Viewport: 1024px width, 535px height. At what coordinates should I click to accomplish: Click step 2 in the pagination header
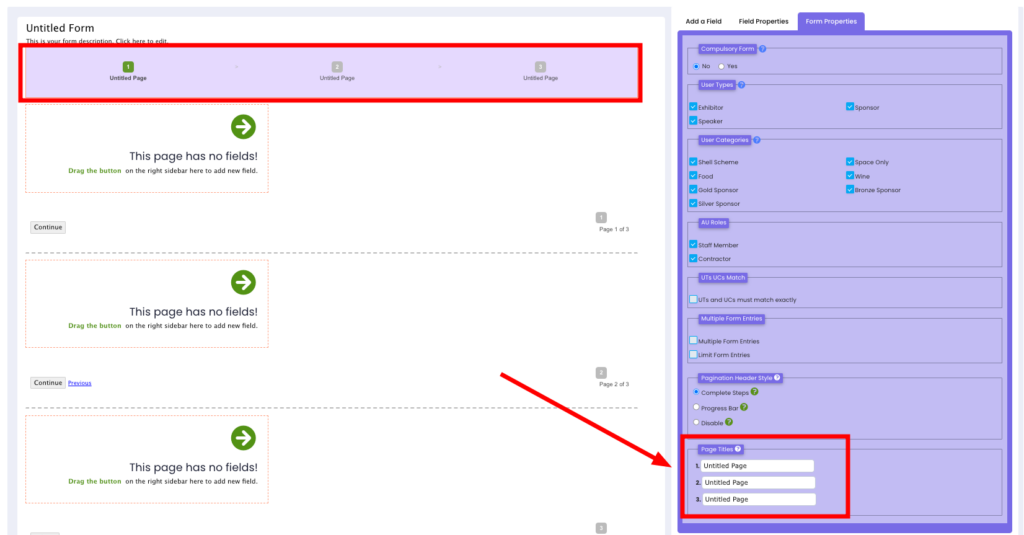tap(337, 67)
